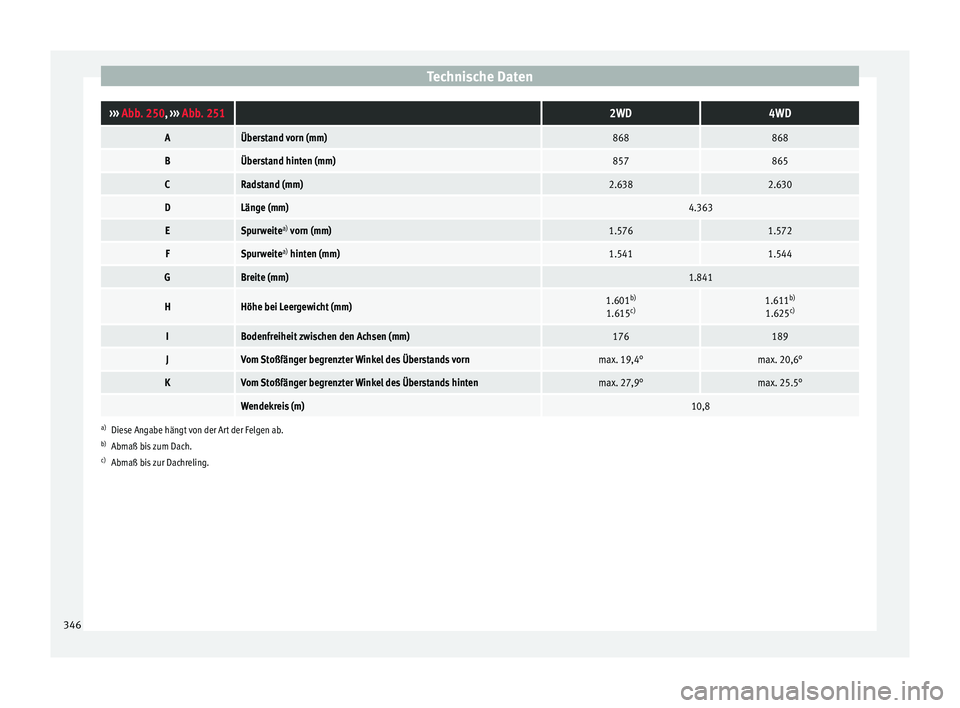This screenshot has height=708, width=960.
Task: Open the Abb. 251 figure reference
Action: [x=203, y=113]
